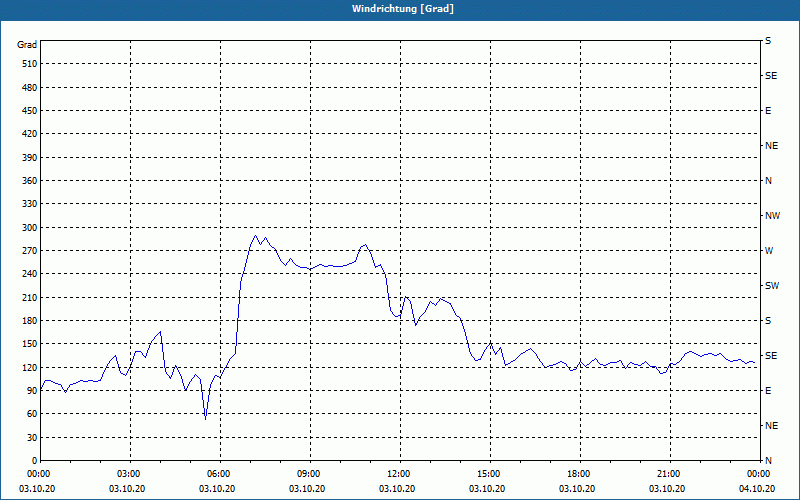Image resolution: width=800 pixels, height=500 pixels.
Task: Click the y-axis value "300"
Action: point(30,228)
